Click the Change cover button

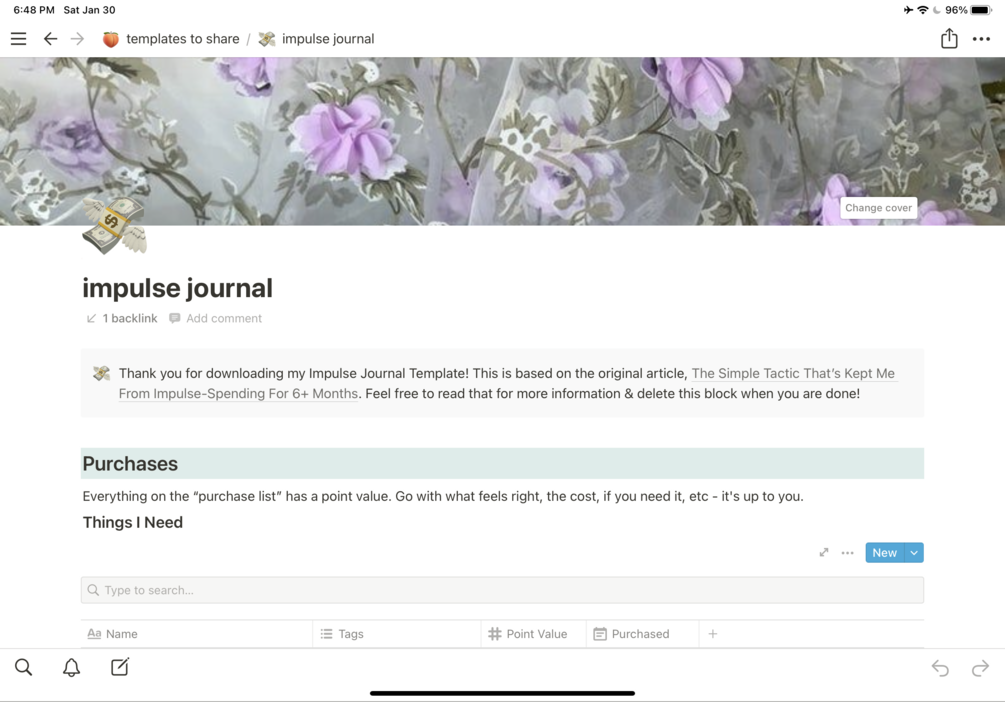pos(878,208)
